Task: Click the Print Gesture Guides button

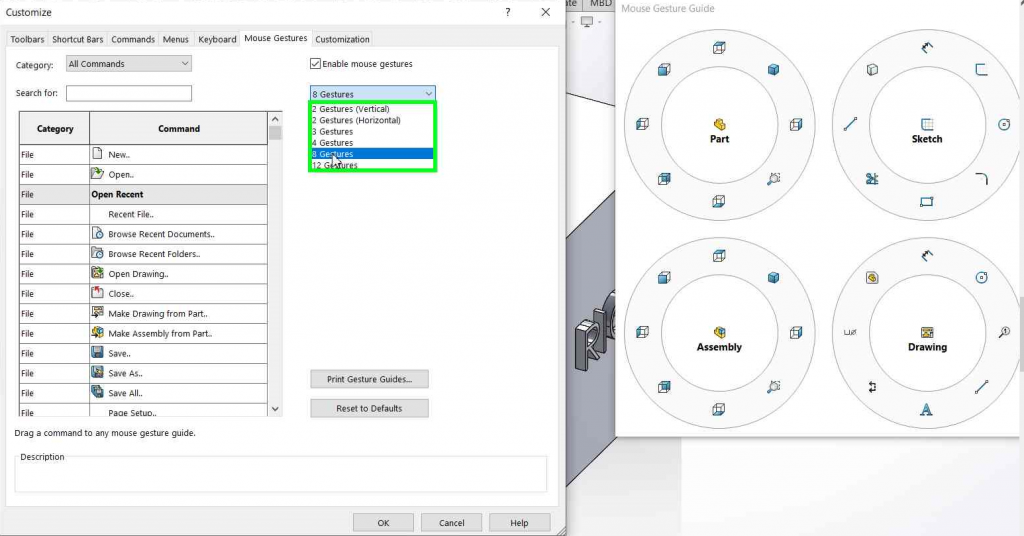Action: coord(369,379)
